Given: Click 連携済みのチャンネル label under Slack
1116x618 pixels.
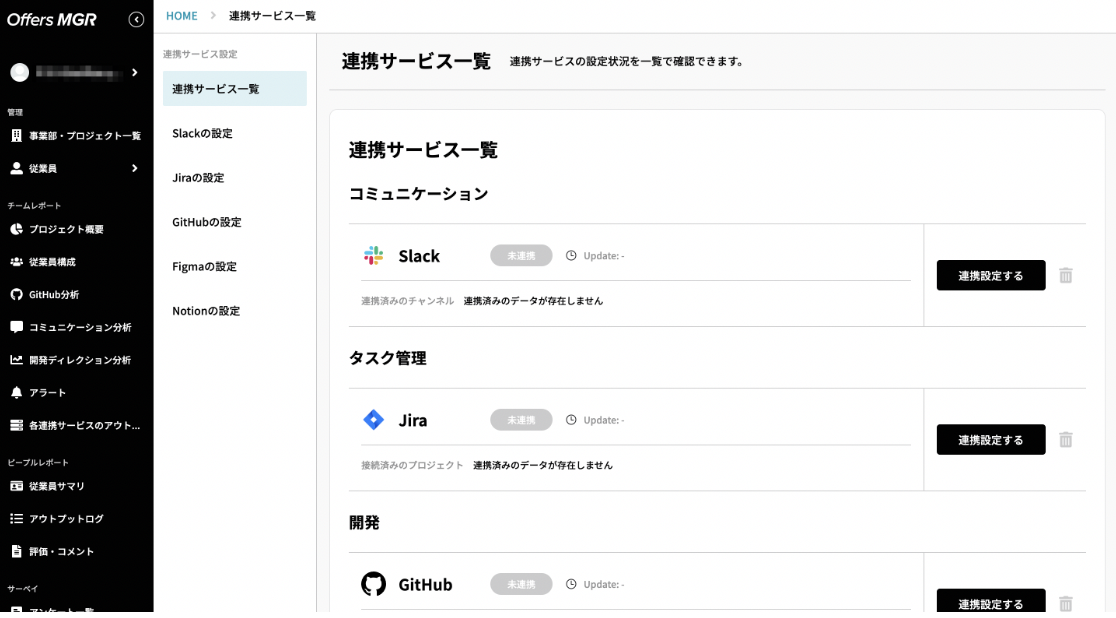Looking at the screenshot, I should (407, 301).
